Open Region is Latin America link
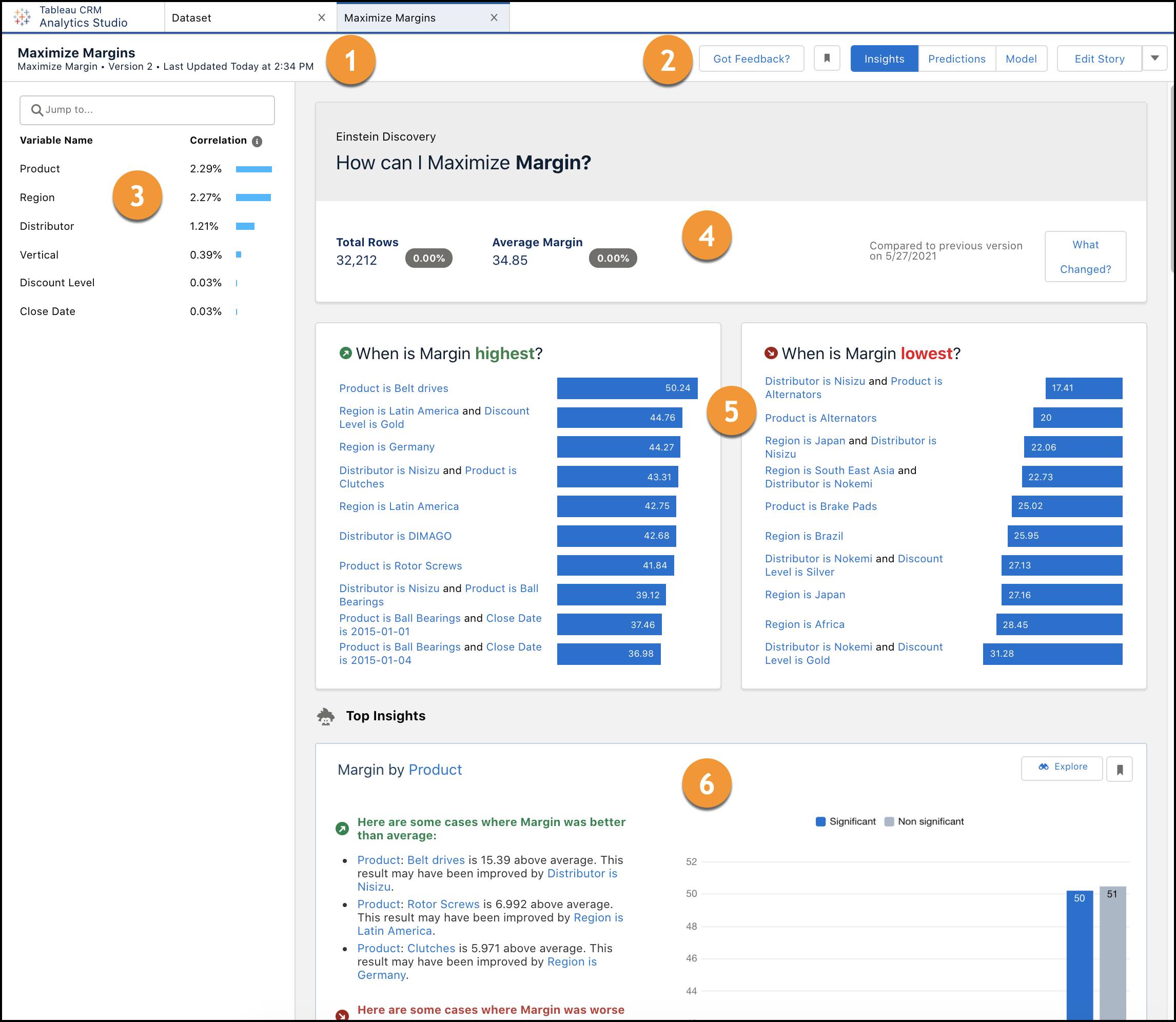 (399, 506)
